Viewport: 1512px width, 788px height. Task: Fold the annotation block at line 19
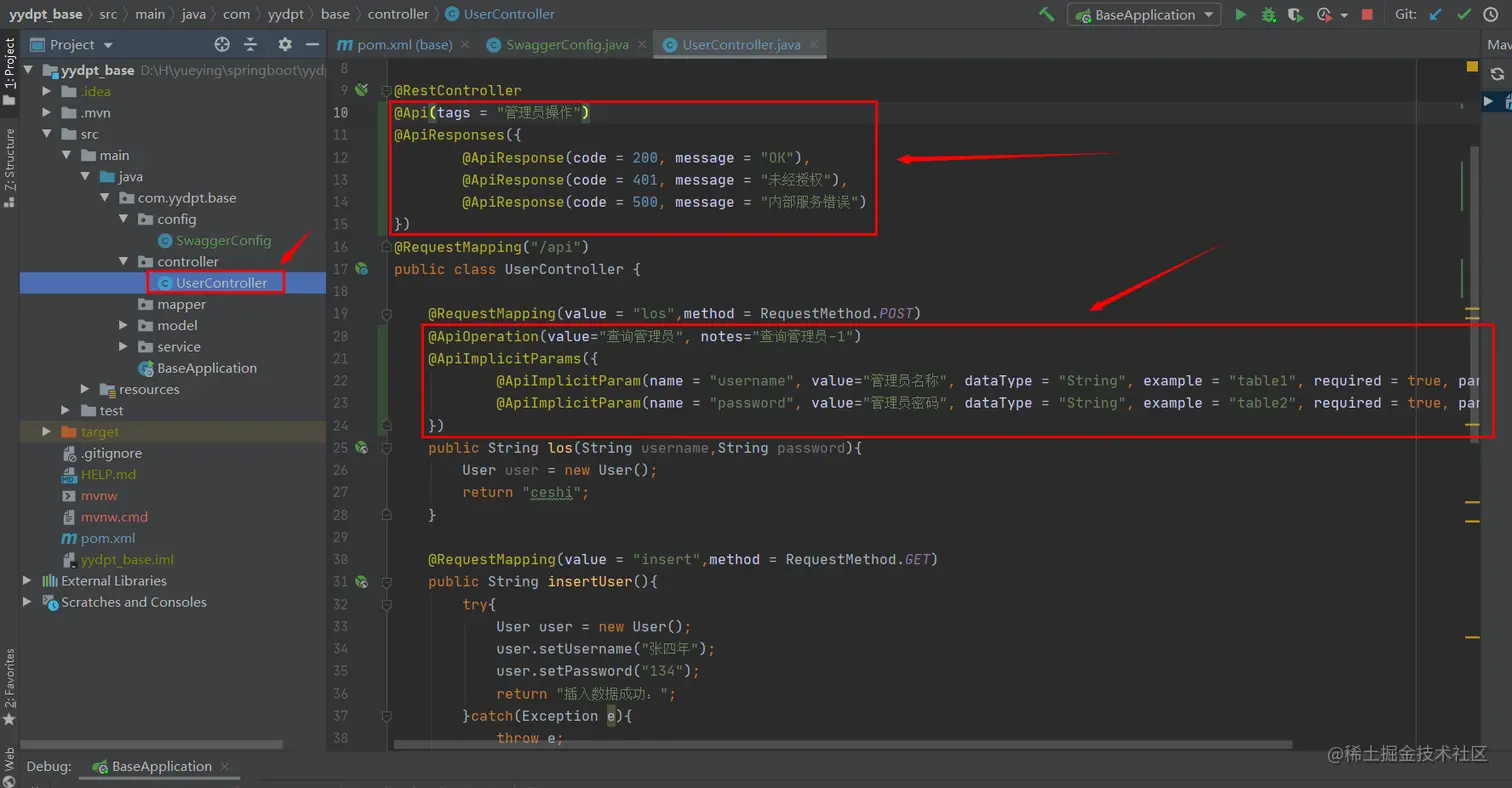pos(386,314)
